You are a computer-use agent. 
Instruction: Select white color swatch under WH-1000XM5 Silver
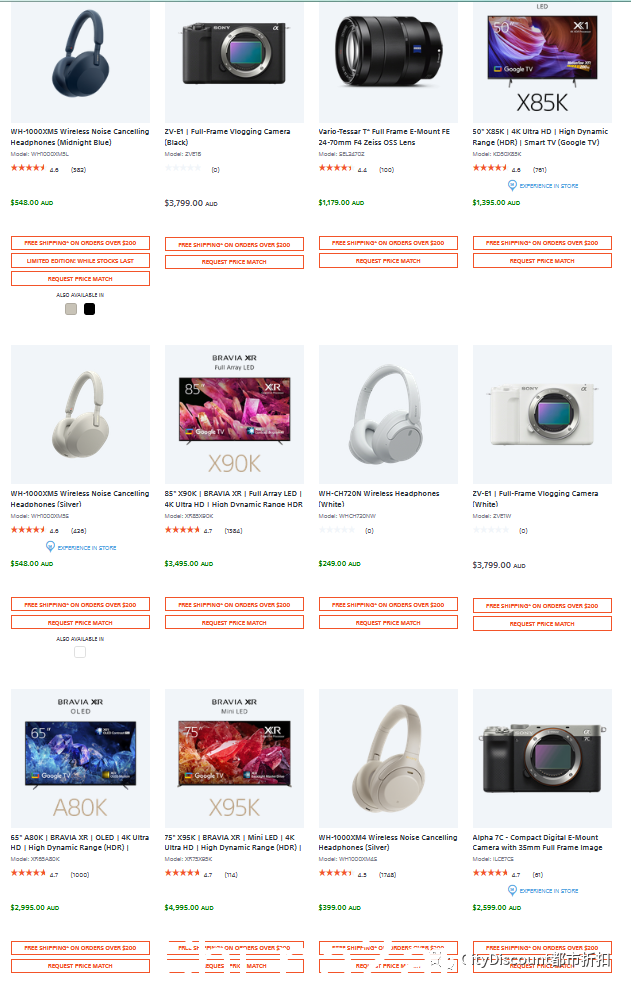pos(80,652)
